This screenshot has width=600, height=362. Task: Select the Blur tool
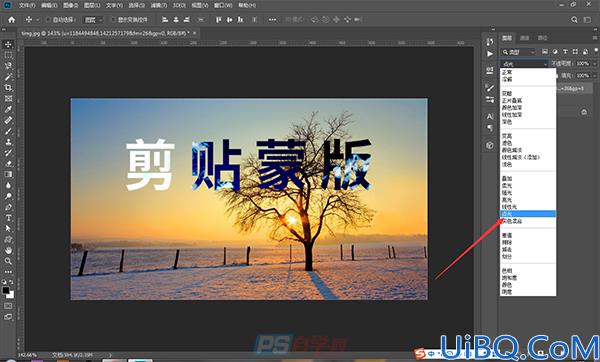point(8,185)
